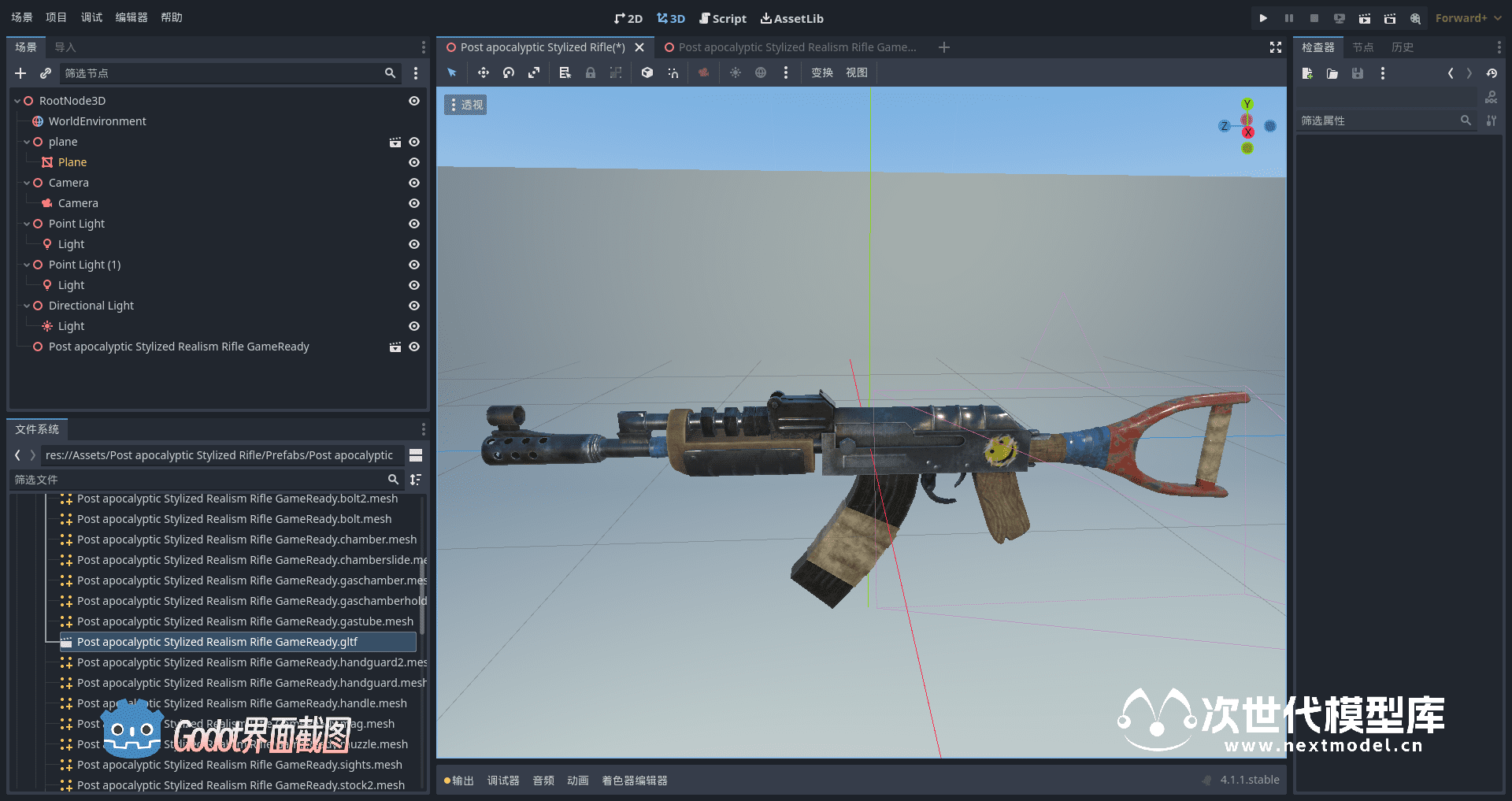
Task: Toggle visibility of Directional Light node
Action: tap(414, 306)
